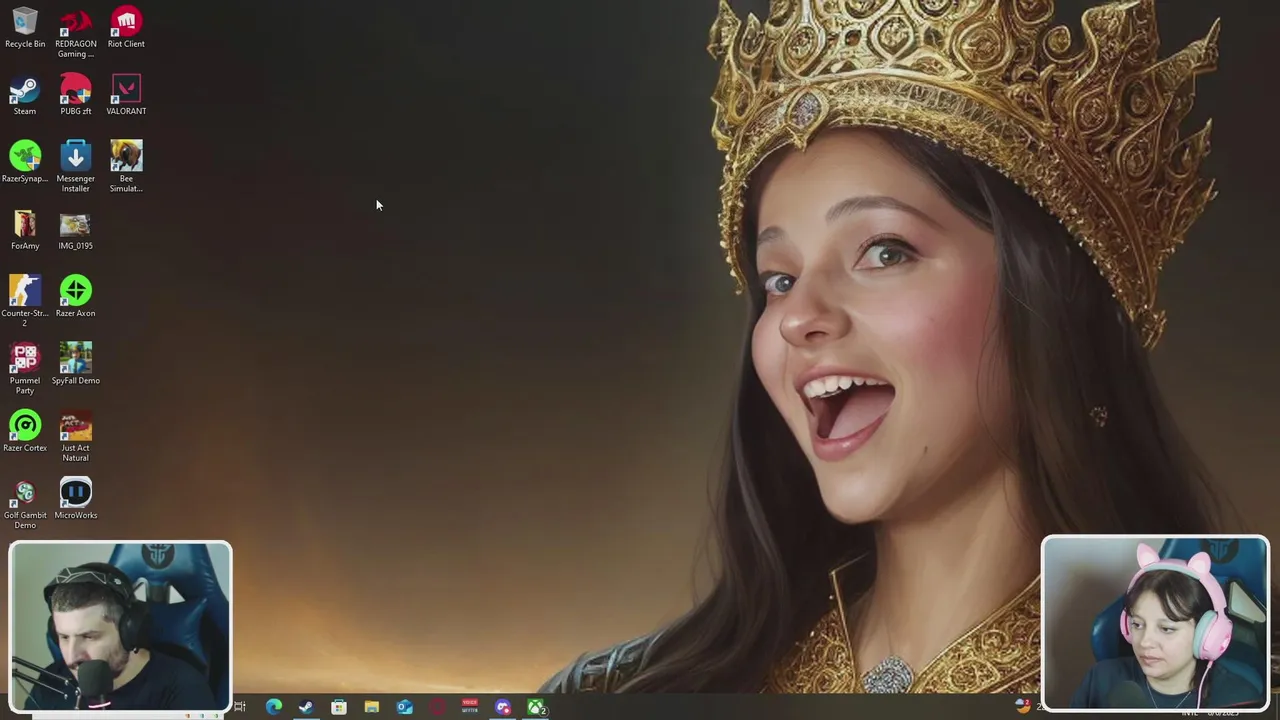Select the Pummel Party shortcut
This screenshot has width=1280, height=720.
(x=25, y=369)
